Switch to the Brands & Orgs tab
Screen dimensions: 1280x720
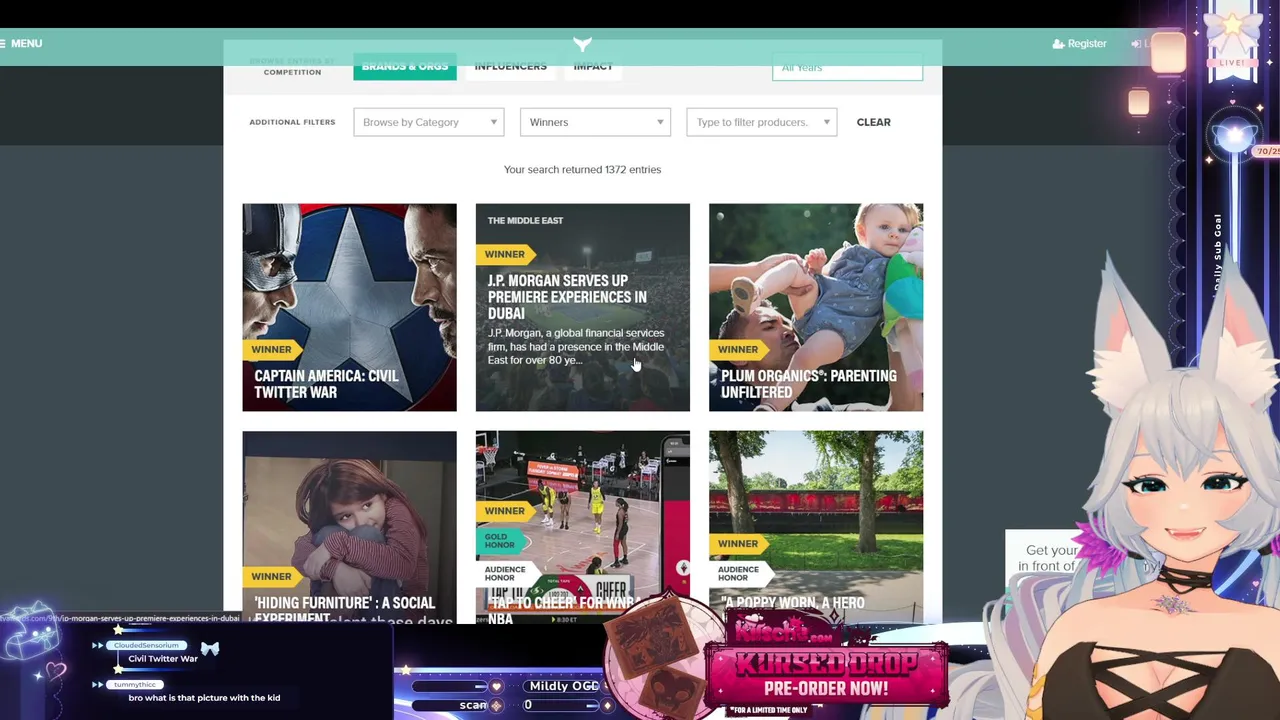(x=405, y=67)
